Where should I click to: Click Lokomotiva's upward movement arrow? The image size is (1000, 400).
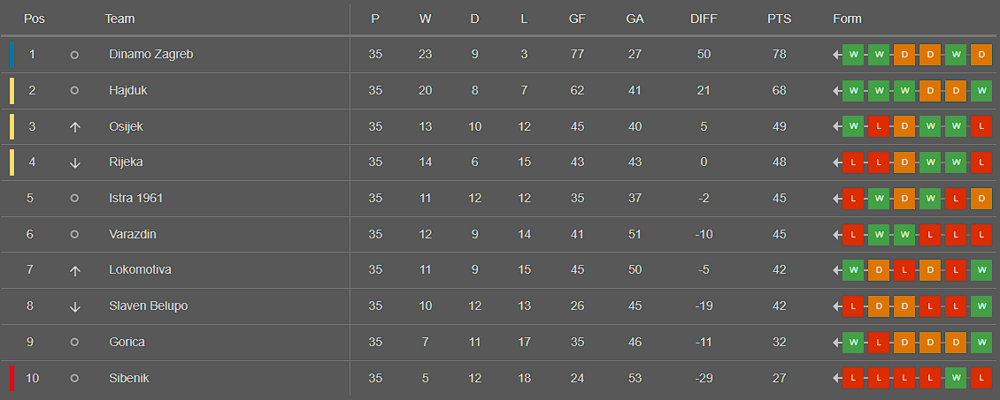coord(75,270)
